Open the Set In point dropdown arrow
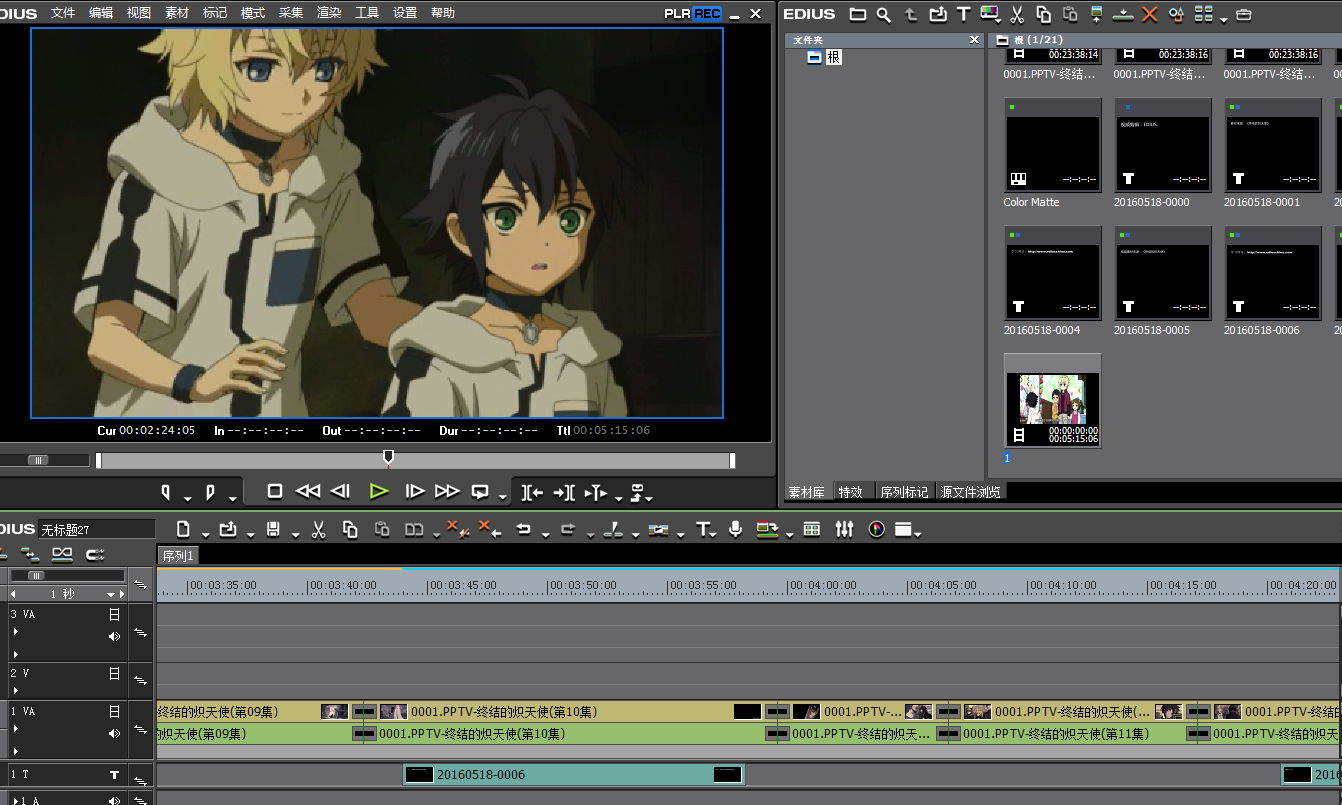This screenshot has width=1342, height=805. pos(187,497)
